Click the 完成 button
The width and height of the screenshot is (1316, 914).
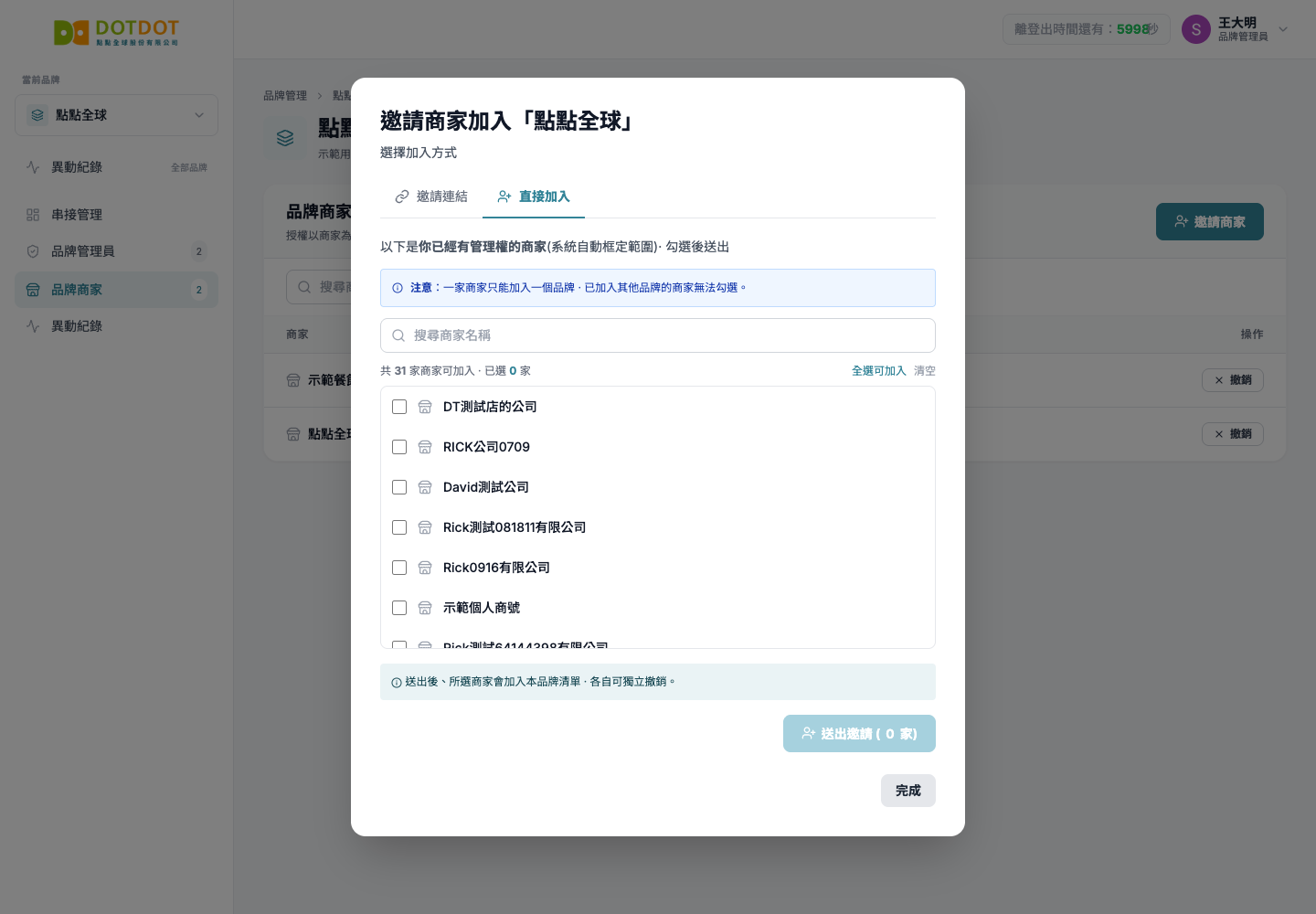[908, 791]
